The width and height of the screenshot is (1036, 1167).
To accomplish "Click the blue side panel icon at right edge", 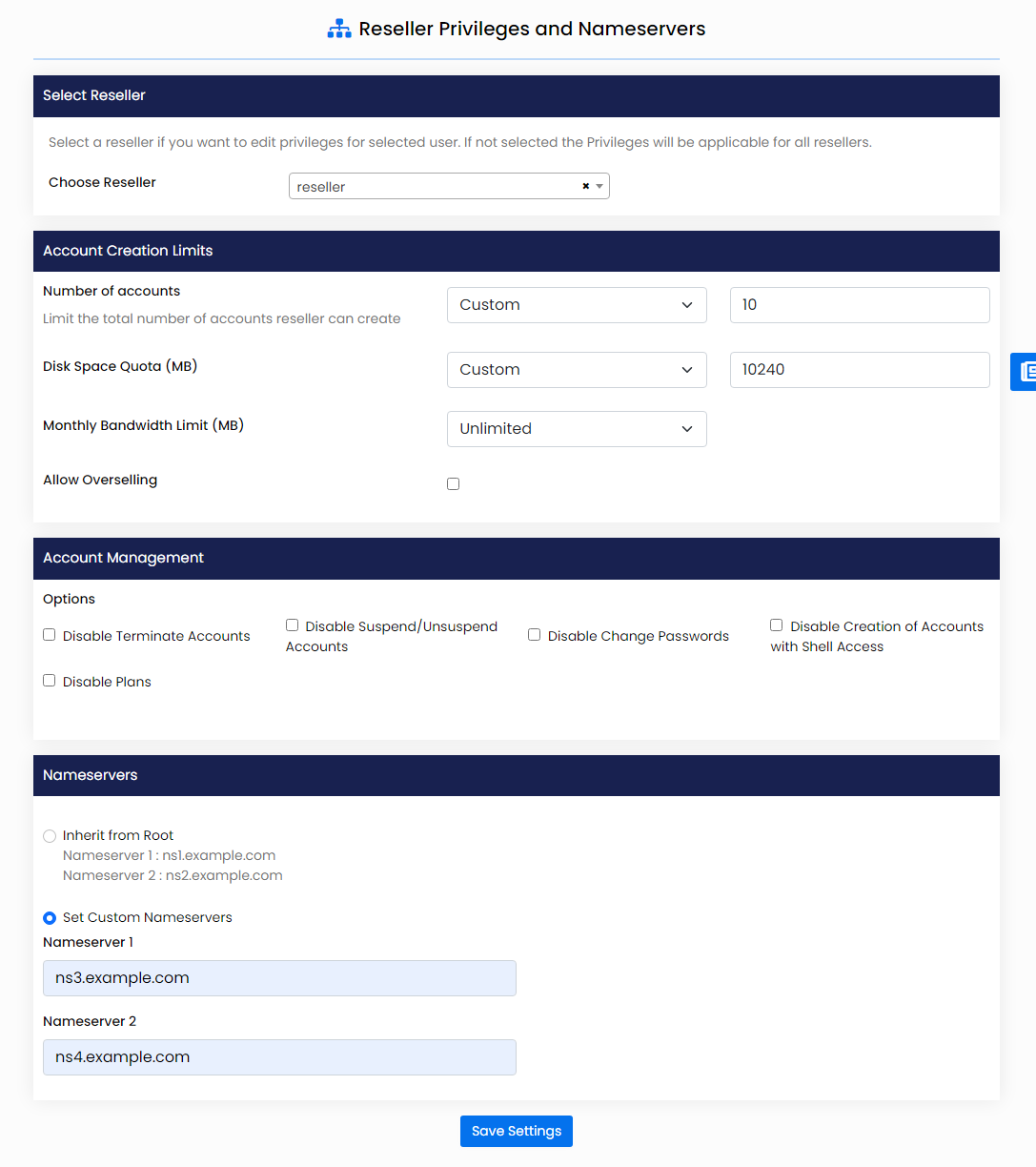I will click(1026, 372).
